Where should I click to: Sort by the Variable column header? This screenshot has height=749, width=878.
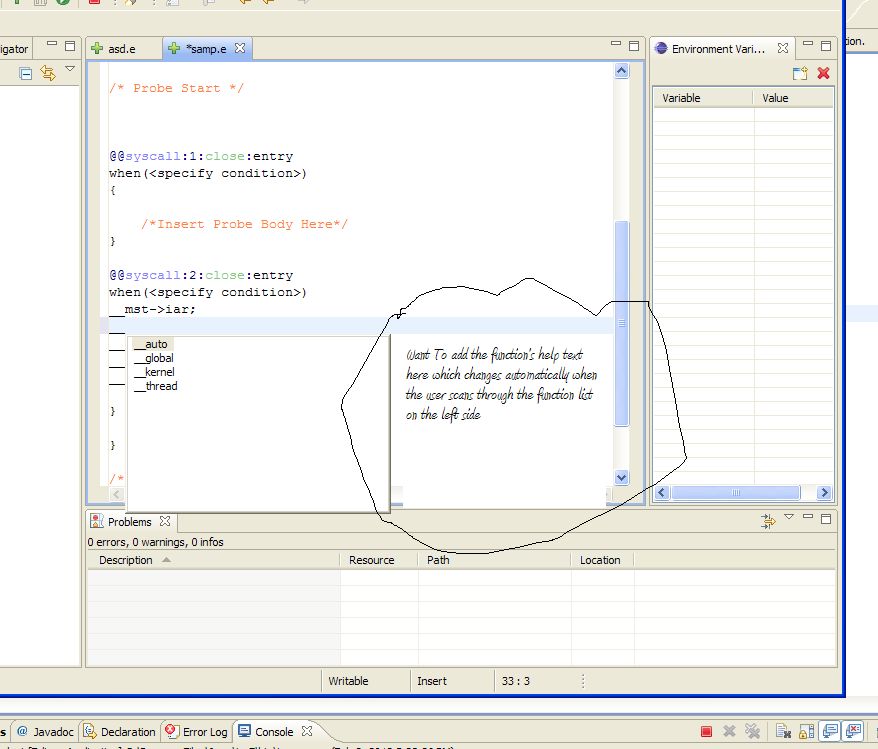pyautogui.click(x=703, y=98)
